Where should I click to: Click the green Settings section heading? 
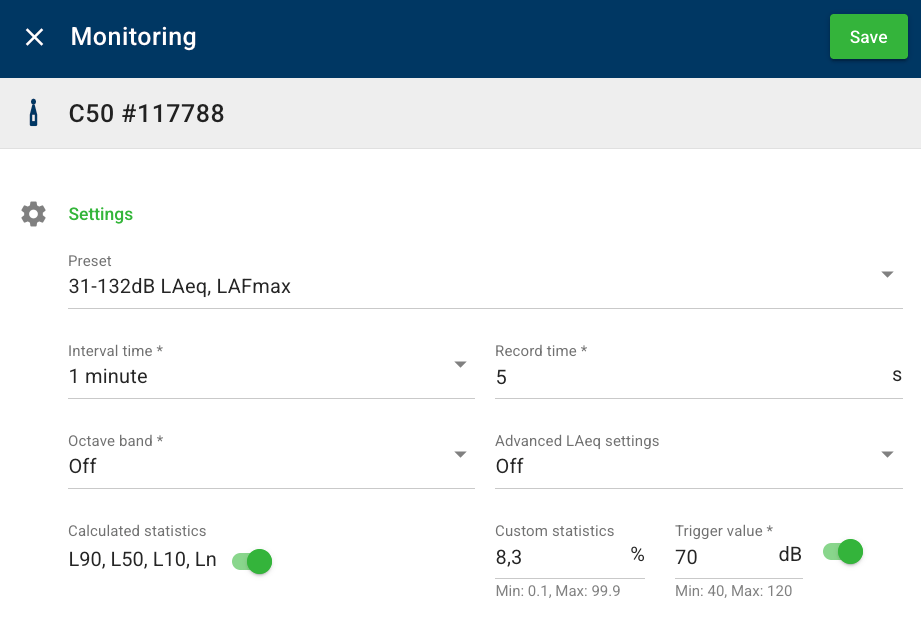tap(100, 214)
